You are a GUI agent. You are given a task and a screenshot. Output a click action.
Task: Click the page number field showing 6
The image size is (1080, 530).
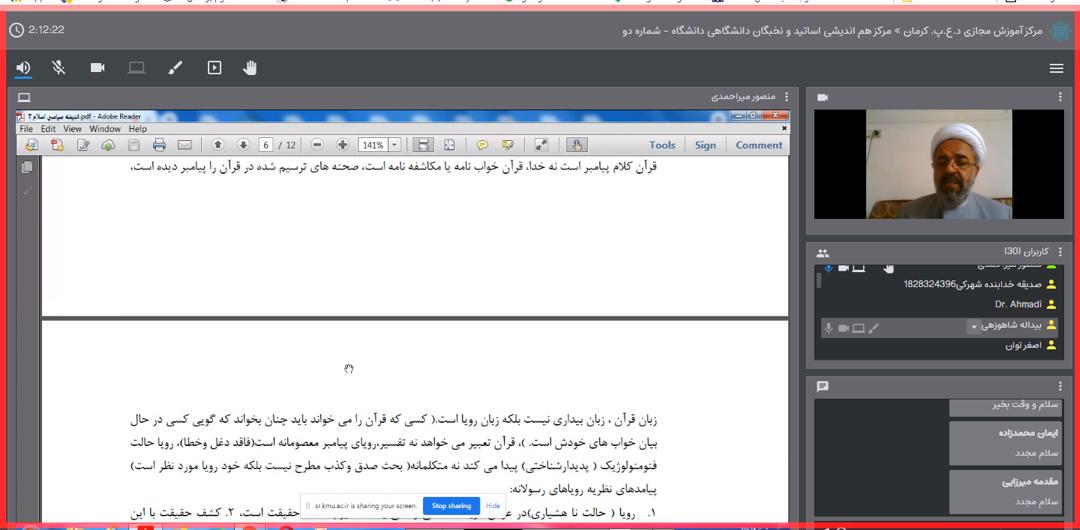[x=266, y=145]
